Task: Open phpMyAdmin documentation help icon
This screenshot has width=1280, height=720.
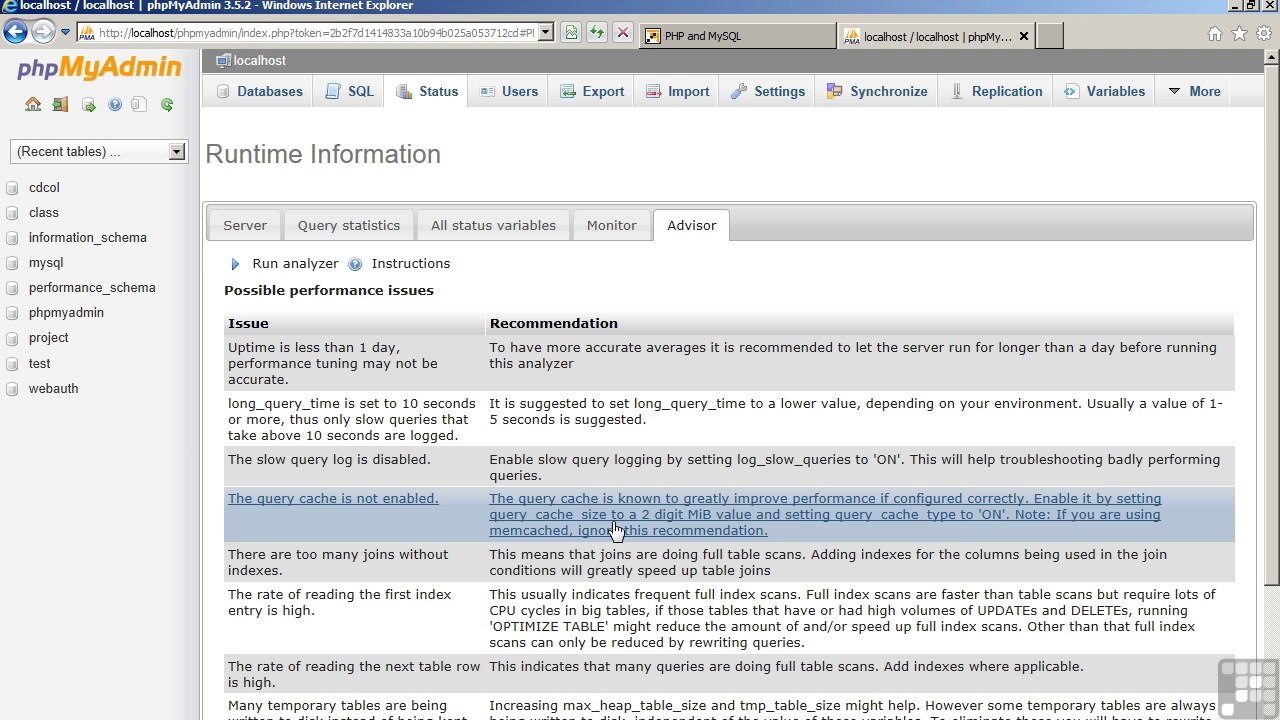Action: click(x=115, y=104)
